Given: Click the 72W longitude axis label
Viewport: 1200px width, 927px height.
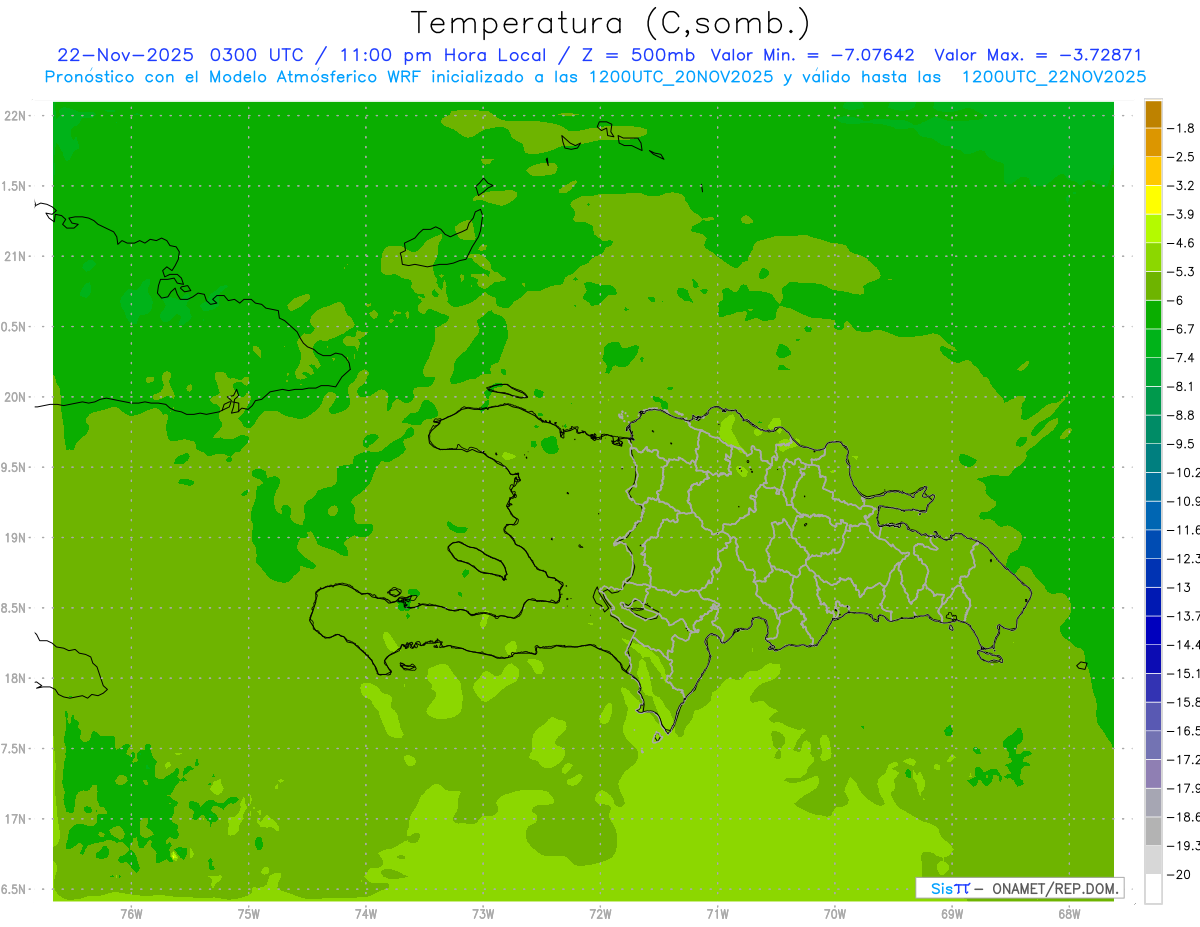Looking at the screenshot, I should pos(600,913).
